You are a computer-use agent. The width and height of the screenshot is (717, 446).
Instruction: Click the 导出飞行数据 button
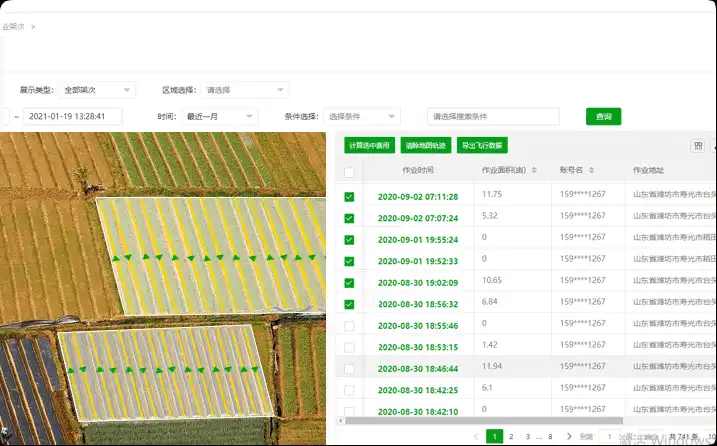(x=482, y=145)
